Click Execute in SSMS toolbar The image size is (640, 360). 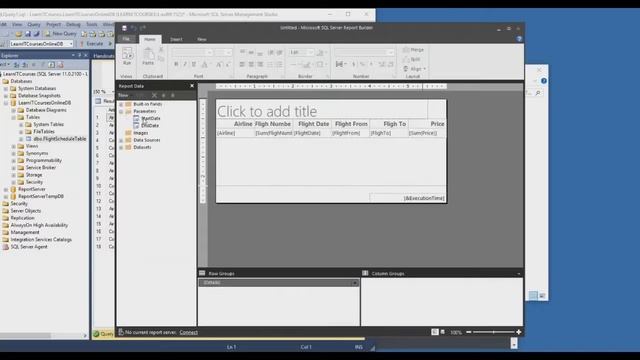tap(91, 43)
